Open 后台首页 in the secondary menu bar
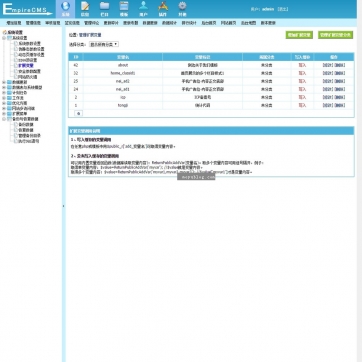This screenshot has width=362, height=362. coord(209,23)
